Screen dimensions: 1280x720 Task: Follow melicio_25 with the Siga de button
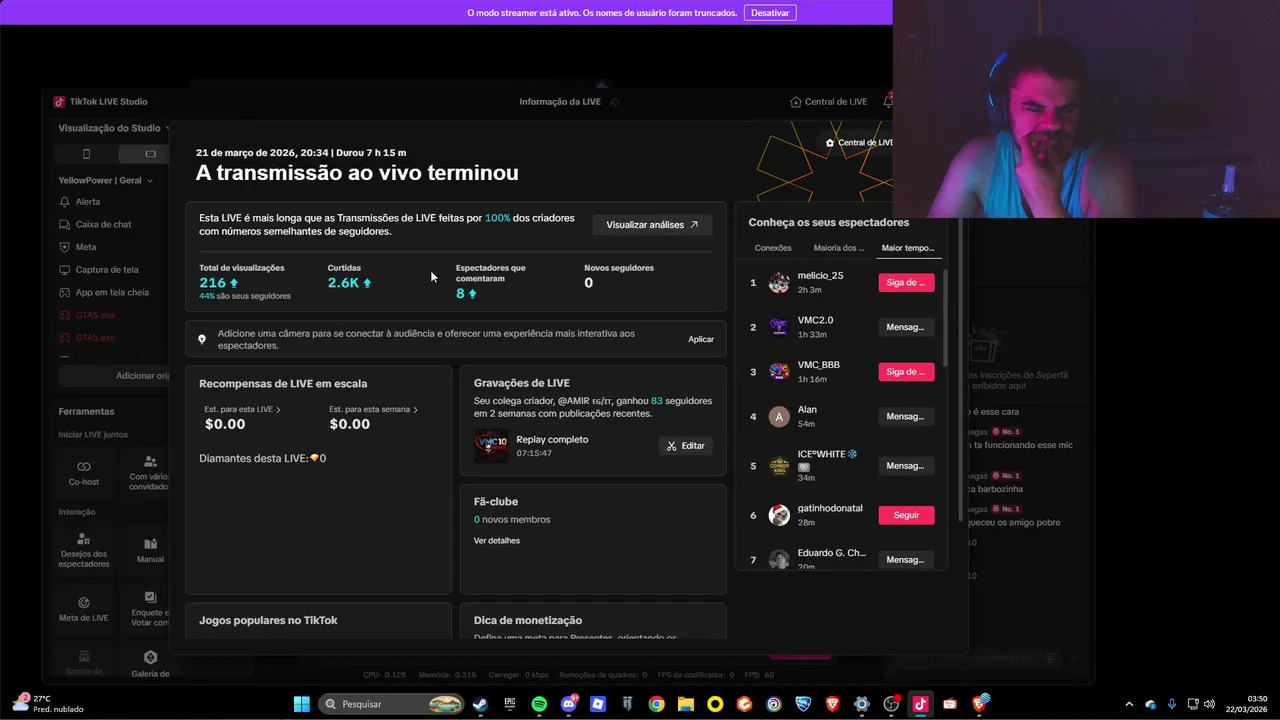(906, 283)
